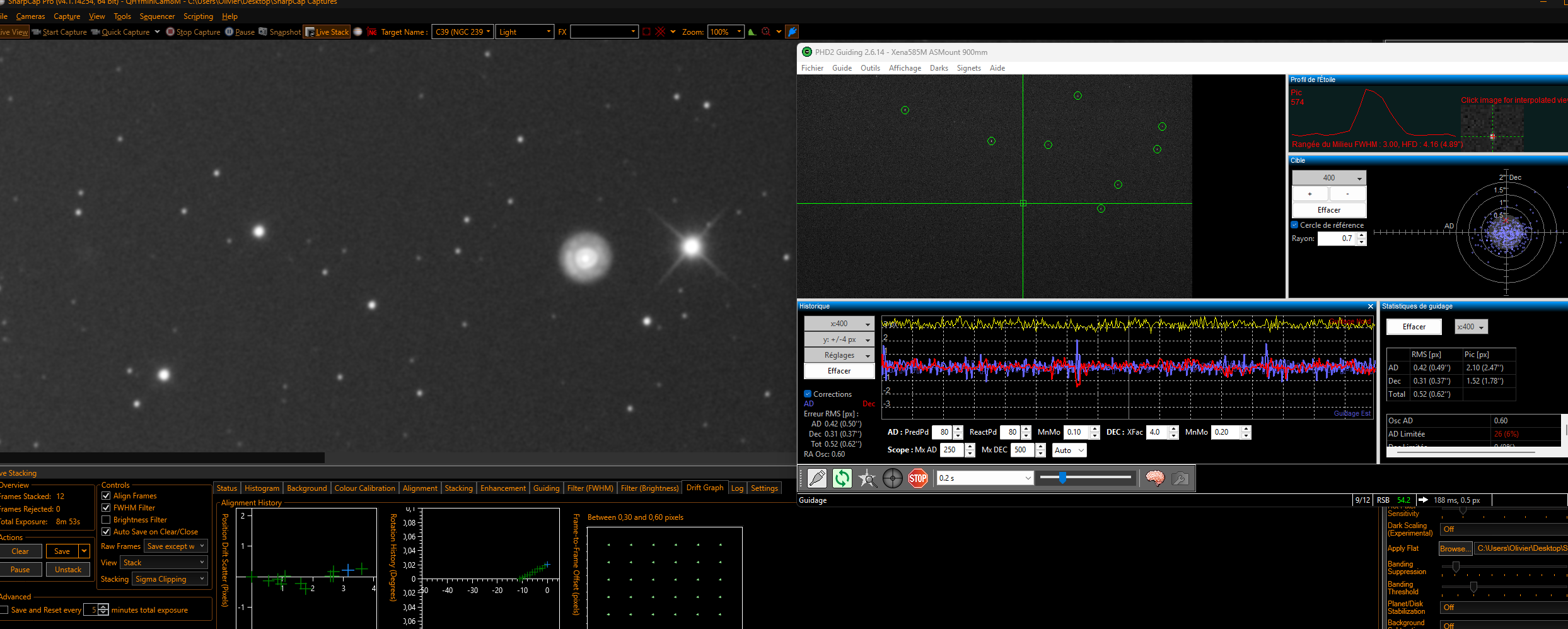Viewport: 1568px width, 629px height.
Task: Increase the AD PredPd stepper
Action: [958, 429]
